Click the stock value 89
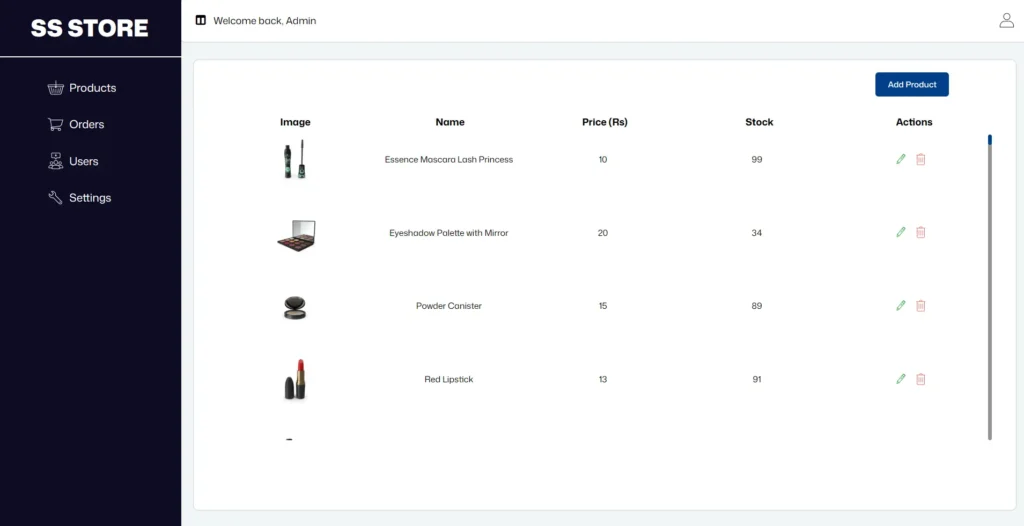This screenshot has width=1024, height=526. click(x=757, y=306)
